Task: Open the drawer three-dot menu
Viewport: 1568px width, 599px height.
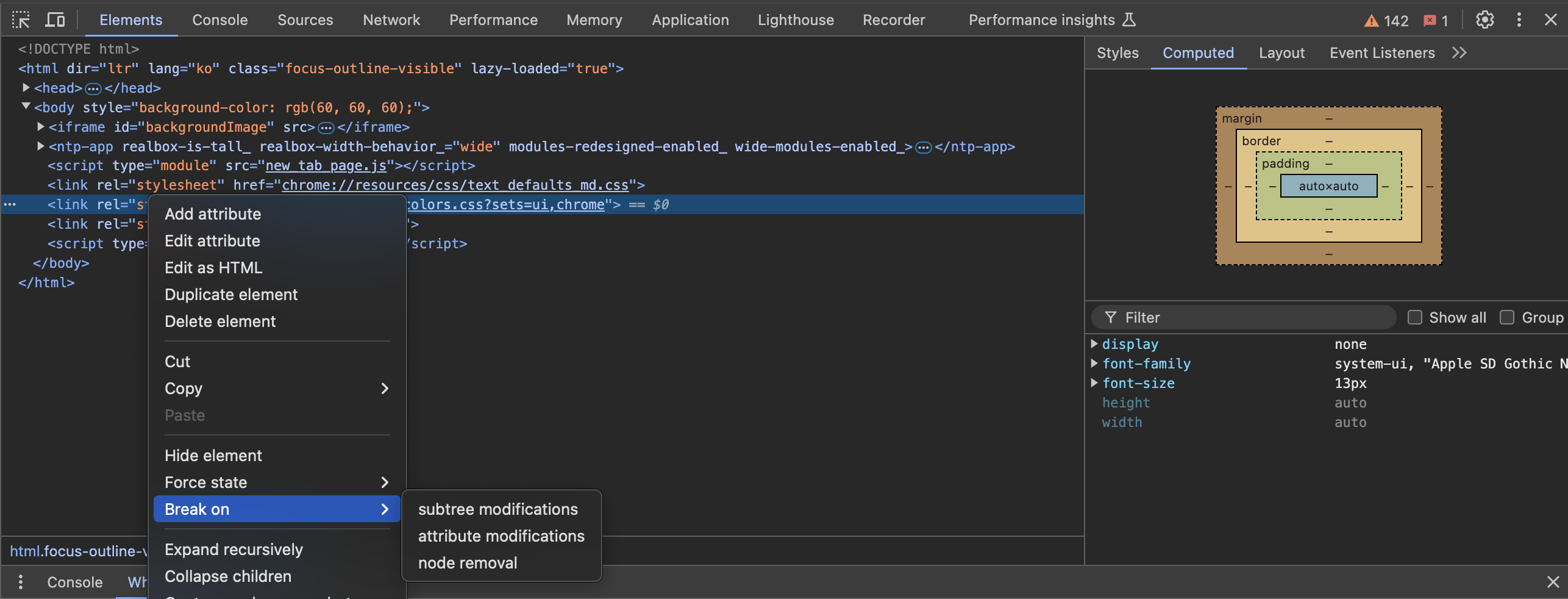Action: 21,582
